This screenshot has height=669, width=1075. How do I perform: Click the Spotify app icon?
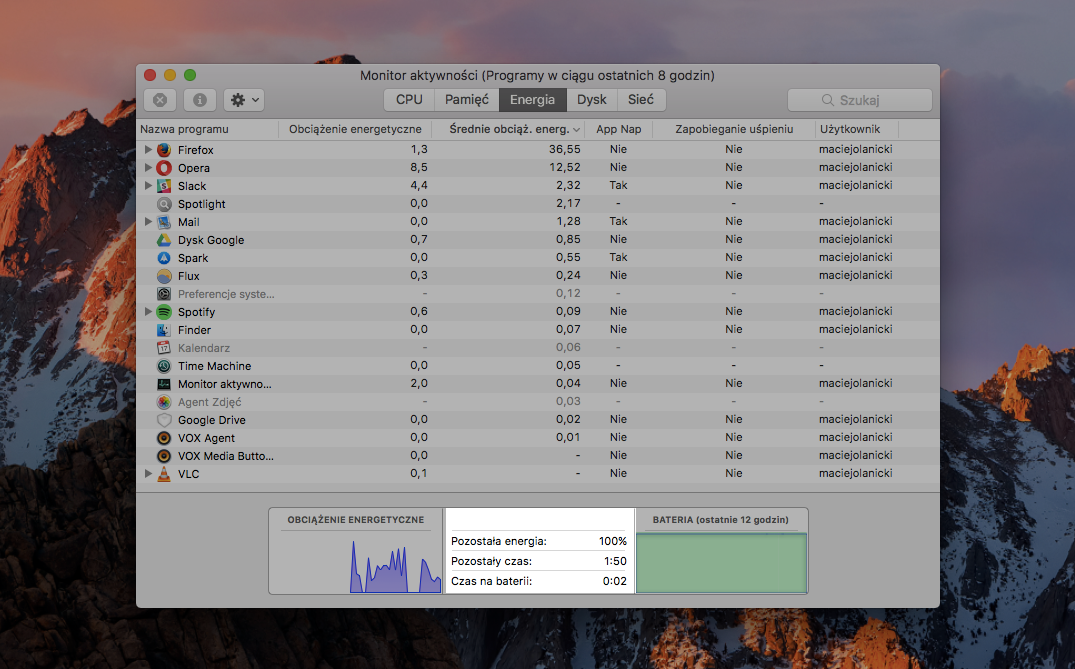point(164,312)
